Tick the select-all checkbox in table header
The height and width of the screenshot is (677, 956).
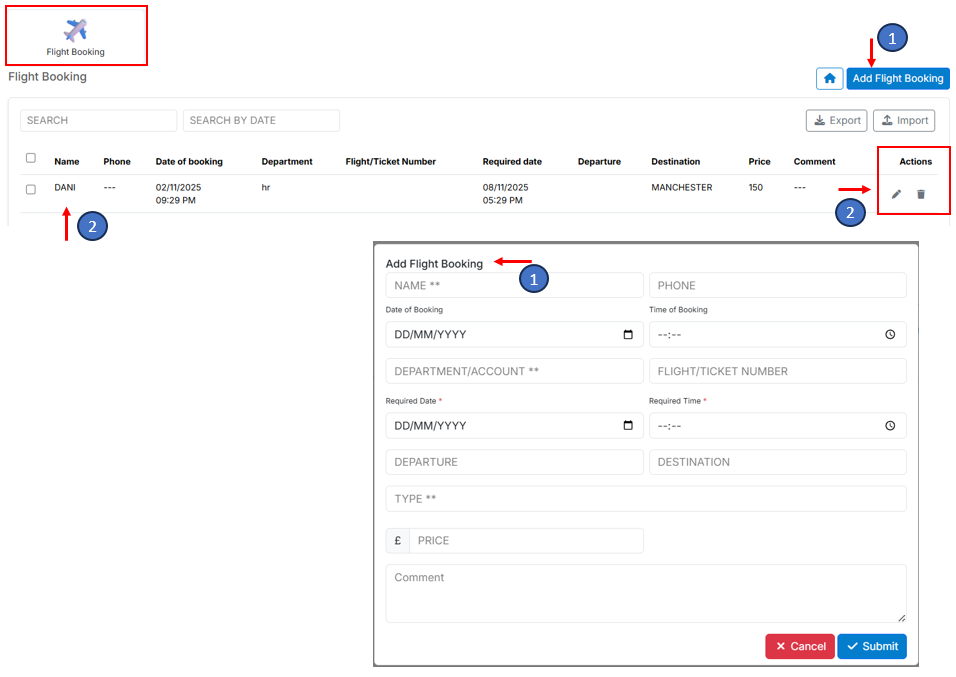(30, 158)
